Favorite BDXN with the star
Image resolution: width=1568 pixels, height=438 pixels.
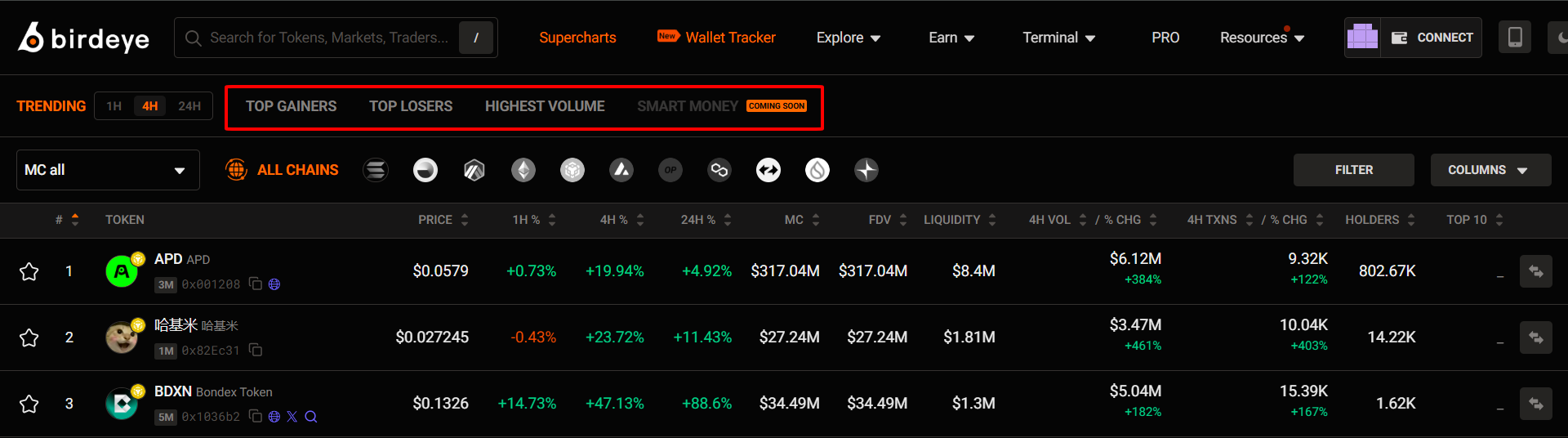29,404
